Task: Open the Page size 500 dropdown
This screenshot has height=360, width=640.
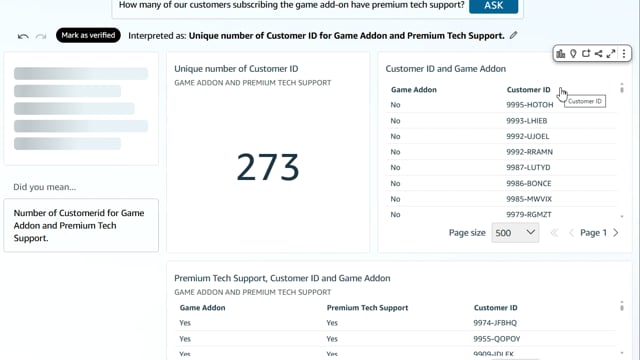Action: click(515, 233)
